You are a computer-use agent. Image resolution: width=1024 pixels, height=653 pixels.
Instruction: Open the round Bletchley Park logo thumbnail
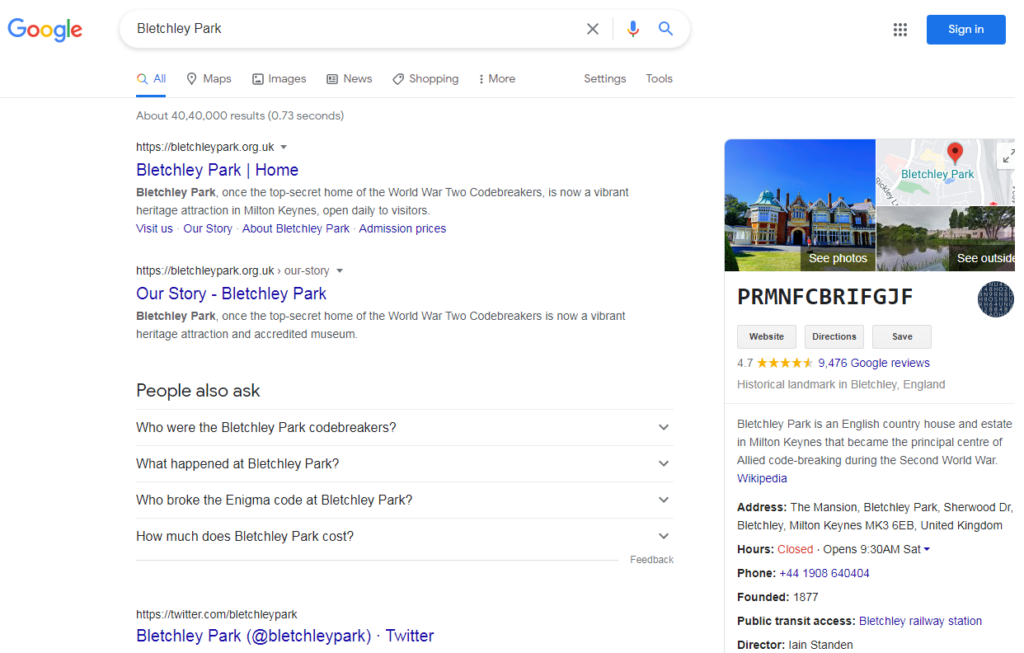click(x=995, y=299)
